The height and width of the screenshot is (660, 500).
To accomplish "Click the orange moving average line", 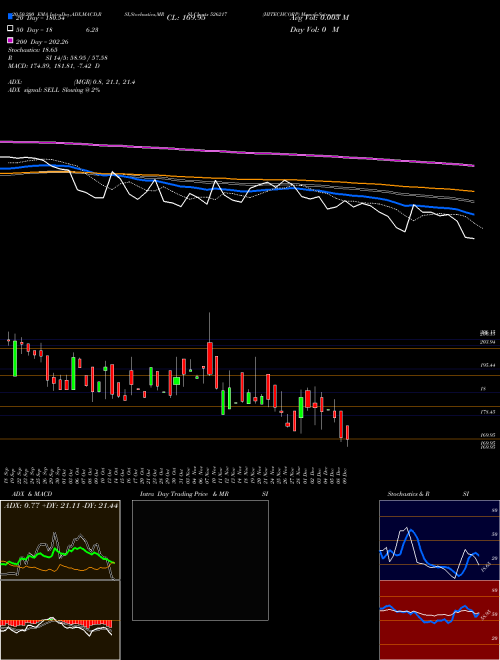I will point(237,180).
